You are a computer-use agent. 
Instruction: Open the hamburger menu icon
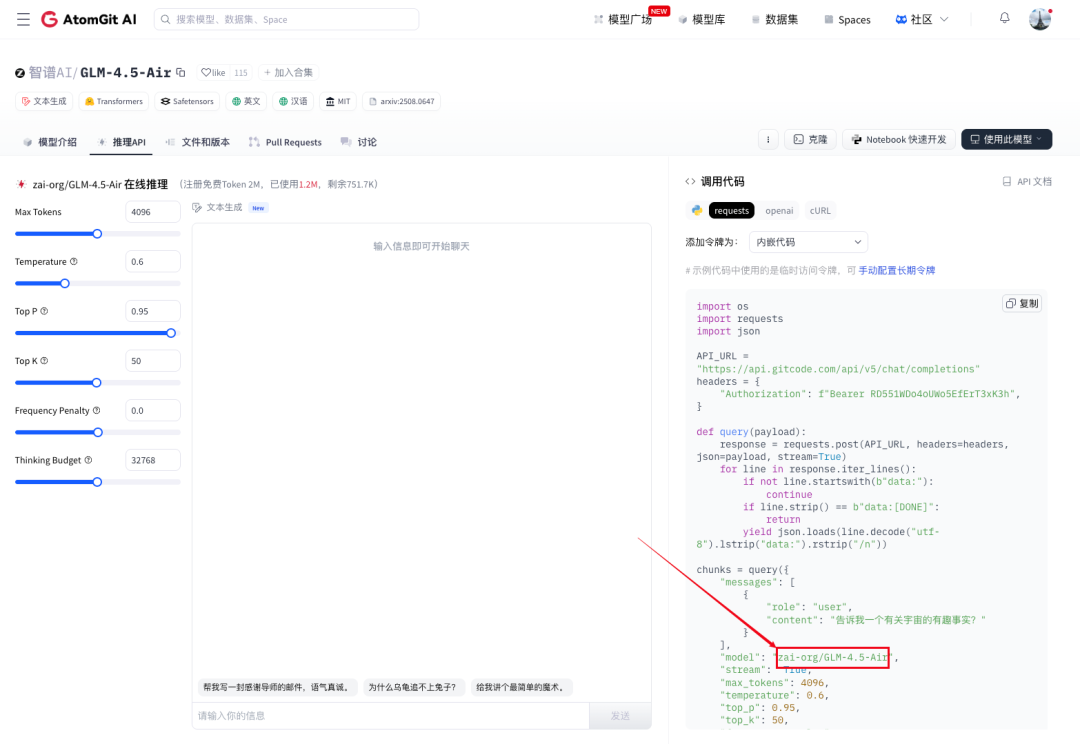23,19
